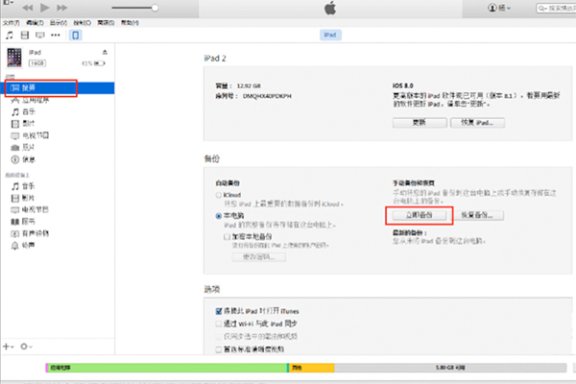Viewport: 576px width, 384px height.
Task: Open the 编辑 (Edit) menu
Action: point(35,23)
